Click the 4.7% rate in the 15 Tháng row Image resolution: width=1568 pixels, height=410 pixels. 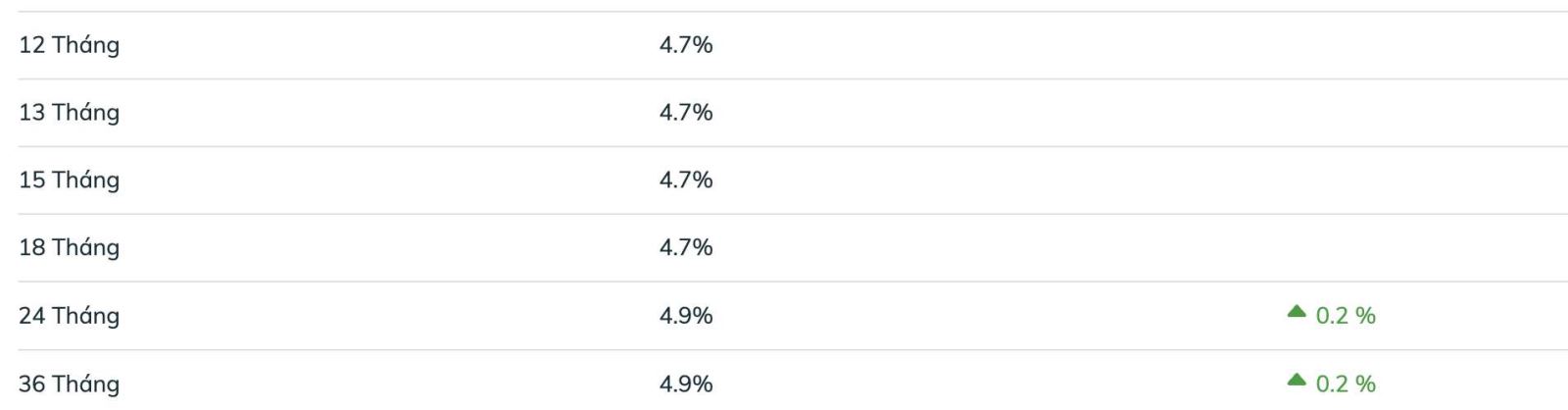(686, 180)
